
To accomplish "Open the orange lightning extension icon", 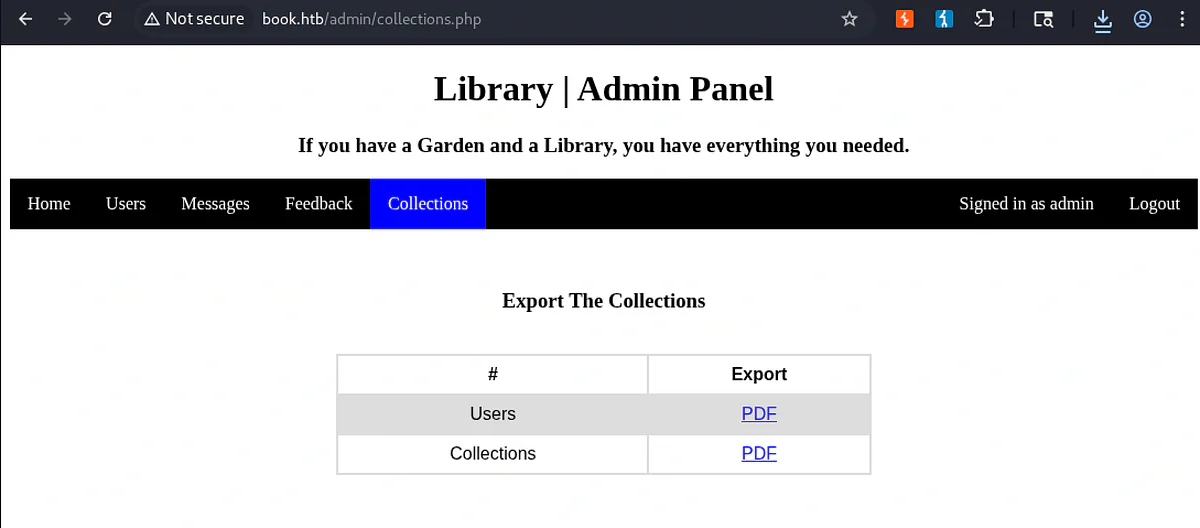I will pyautogui.click(x=904, y=19).
